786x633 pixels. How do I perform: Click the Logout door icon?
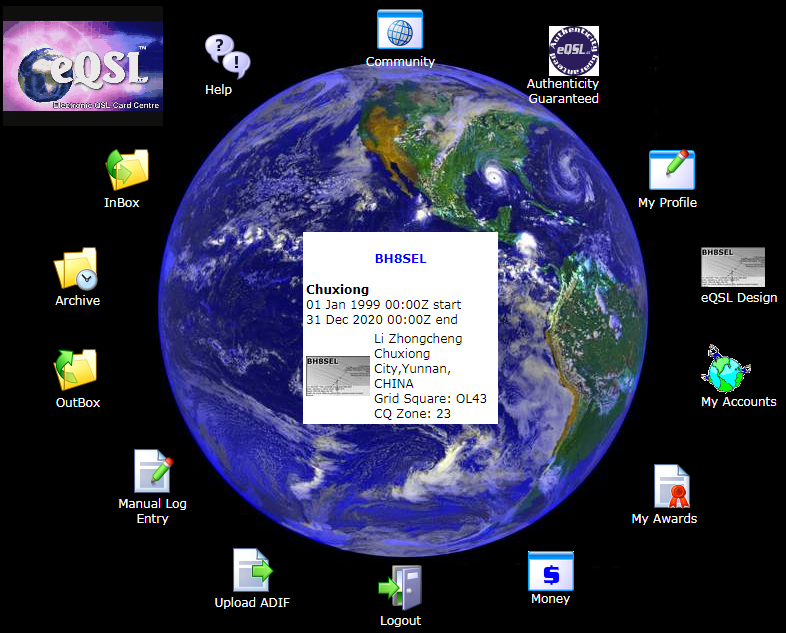click(x=400, y=588)
